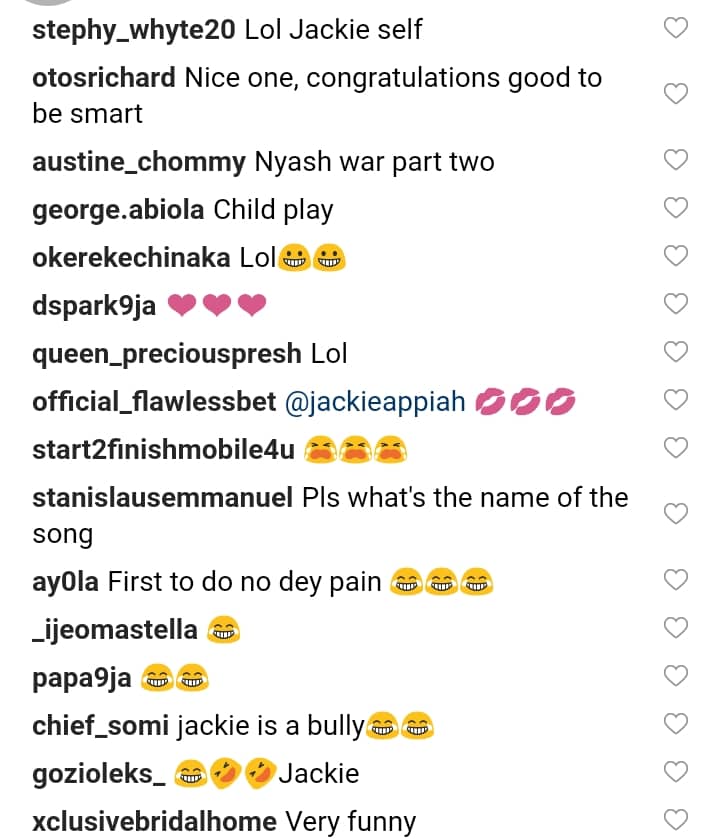720x839 pixels.
Task: Toggle like on ay0la's comment
Action: [x=677, y=580]
